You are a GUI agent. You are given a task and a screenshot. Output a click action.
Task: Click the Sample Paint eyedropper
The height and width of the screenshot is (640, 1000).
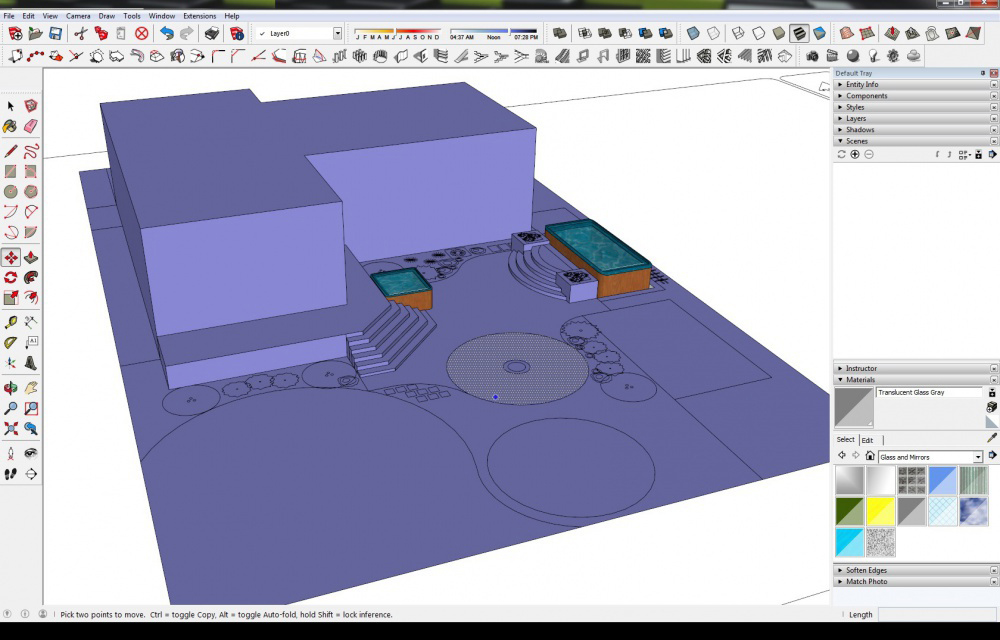pos(992,439)
